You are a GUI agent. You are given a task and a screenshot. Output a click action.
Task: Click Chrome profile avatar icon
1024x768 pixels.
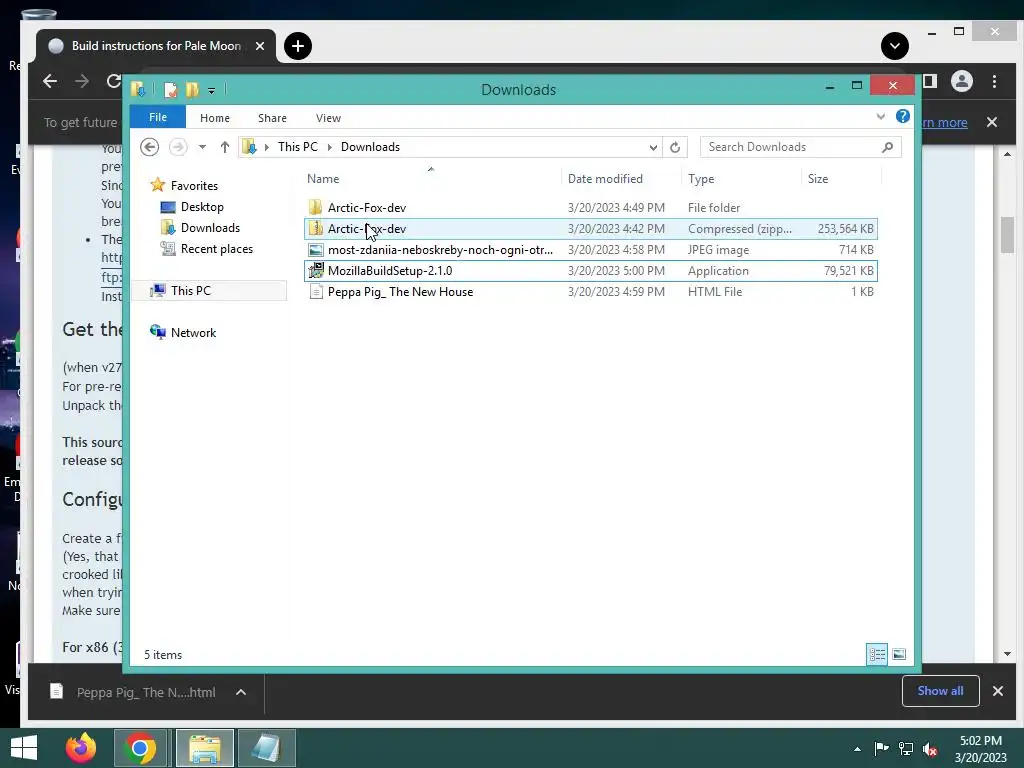pos(961,81)
